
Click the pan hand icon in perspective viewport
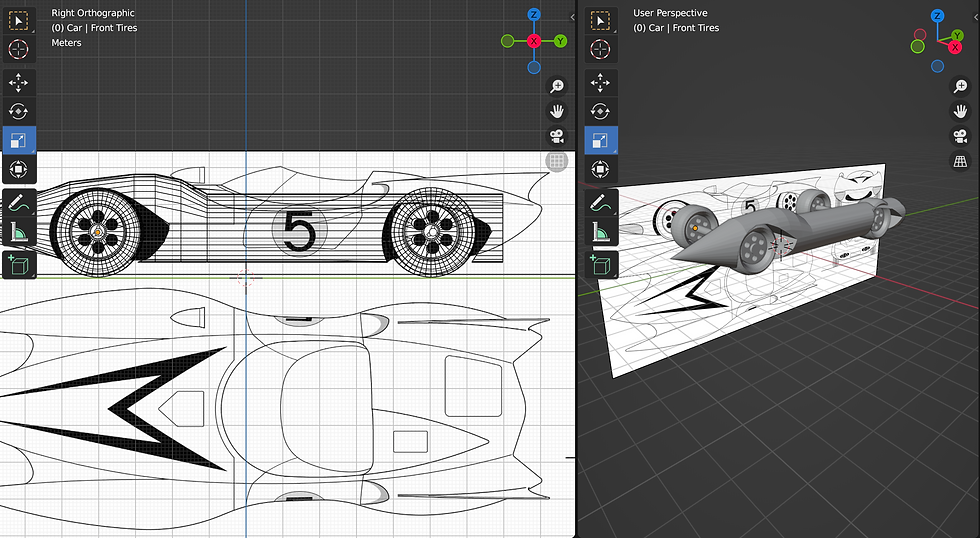960,111
